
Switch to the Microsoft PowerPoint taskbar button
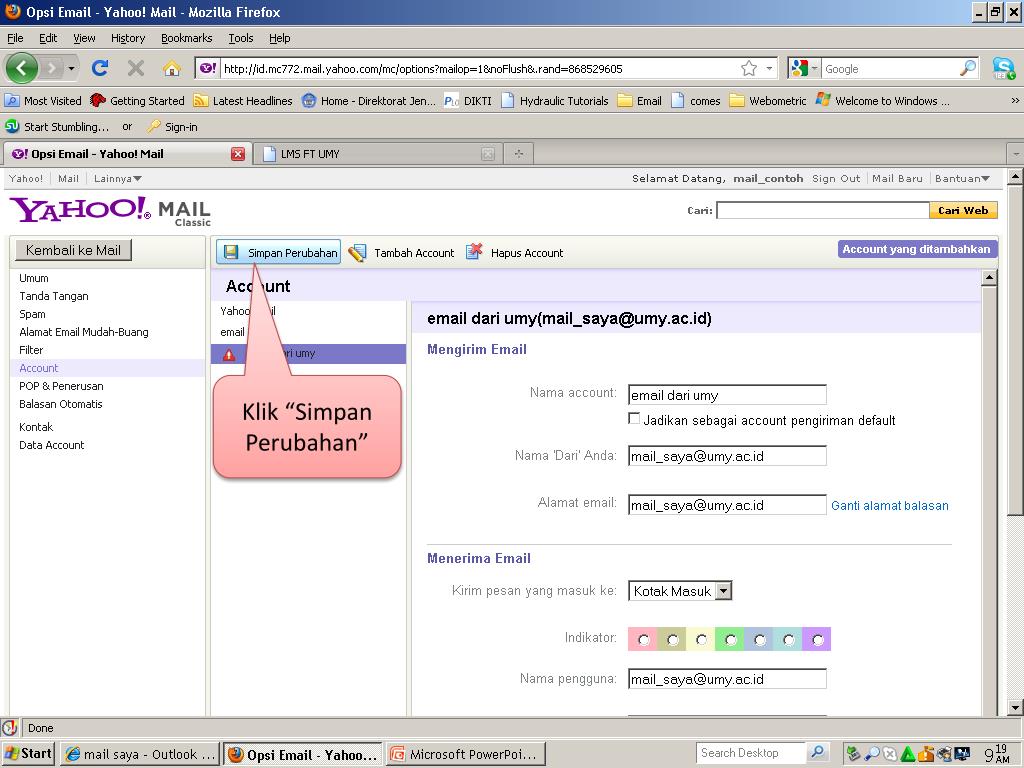pos(465,754)
